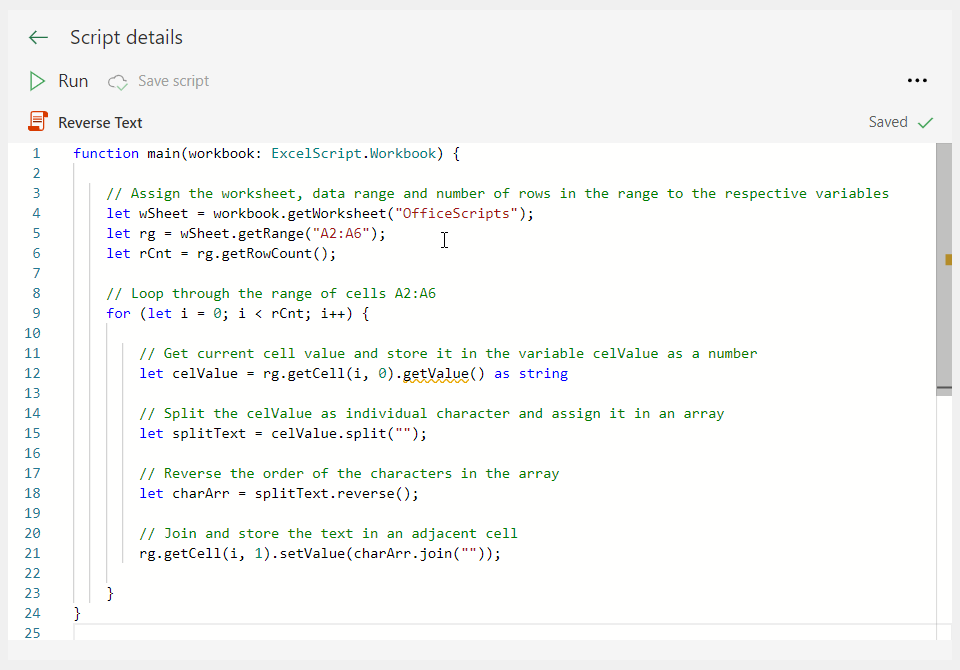Click the underlined getValue on line 12
The height and width of the screenshot is (670, 960).
point(435,374)
